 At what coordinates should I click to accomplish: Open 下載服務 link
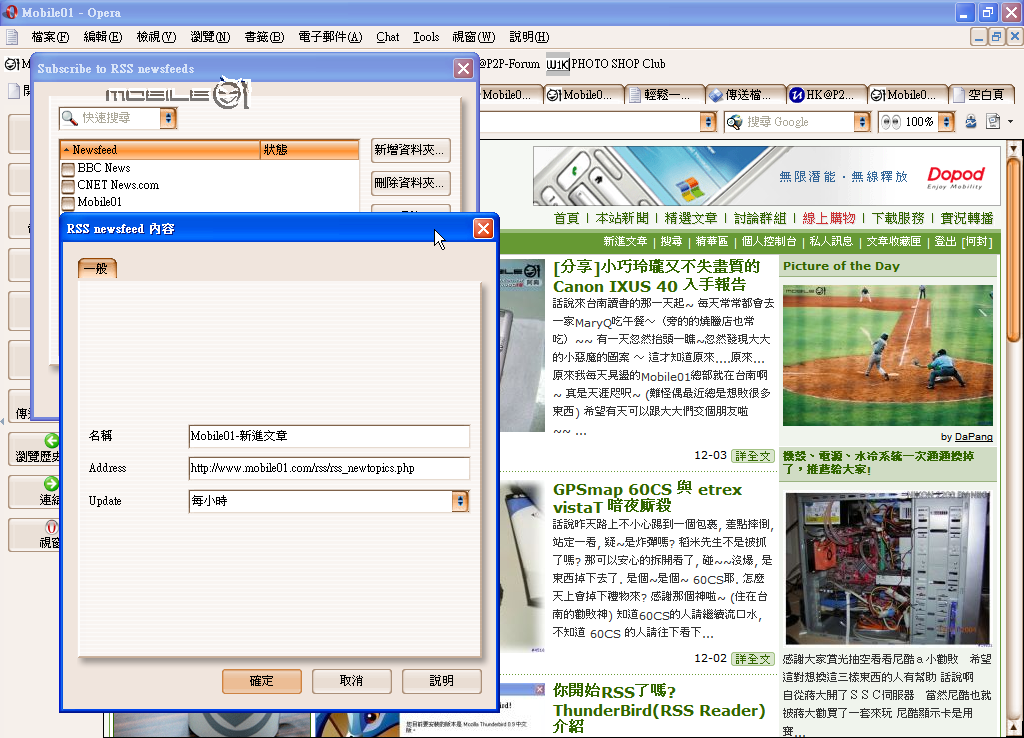tap(898, 218)
